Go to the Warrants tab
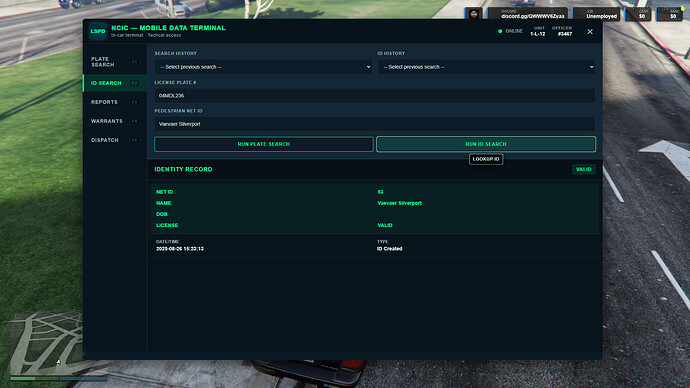Image resolution: width=690 pixels, height=388 pixels. pyautogui.click(x=114, y=121)
